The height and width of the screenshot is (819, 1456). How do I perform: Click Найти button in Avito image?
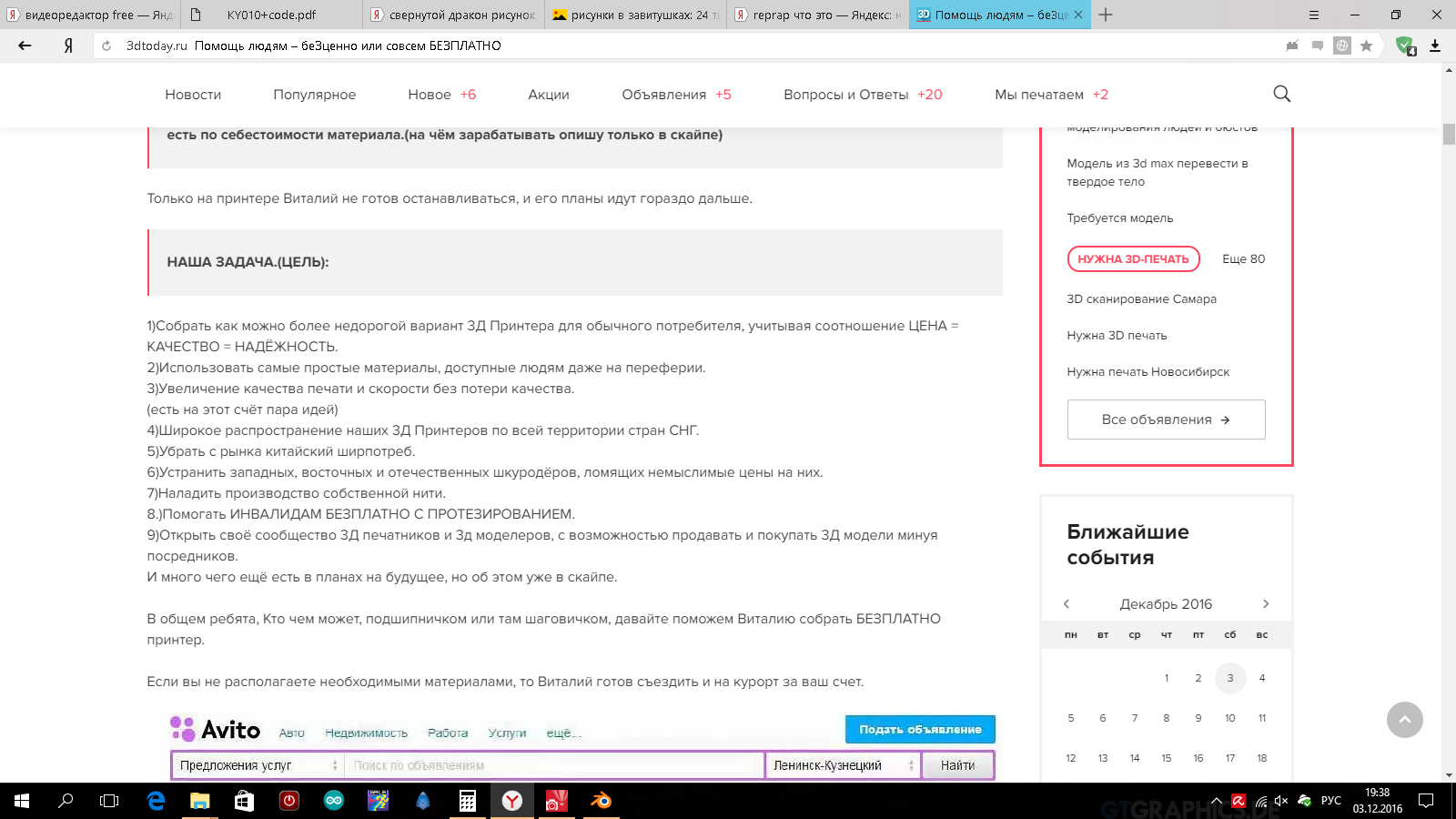(957, 765)
